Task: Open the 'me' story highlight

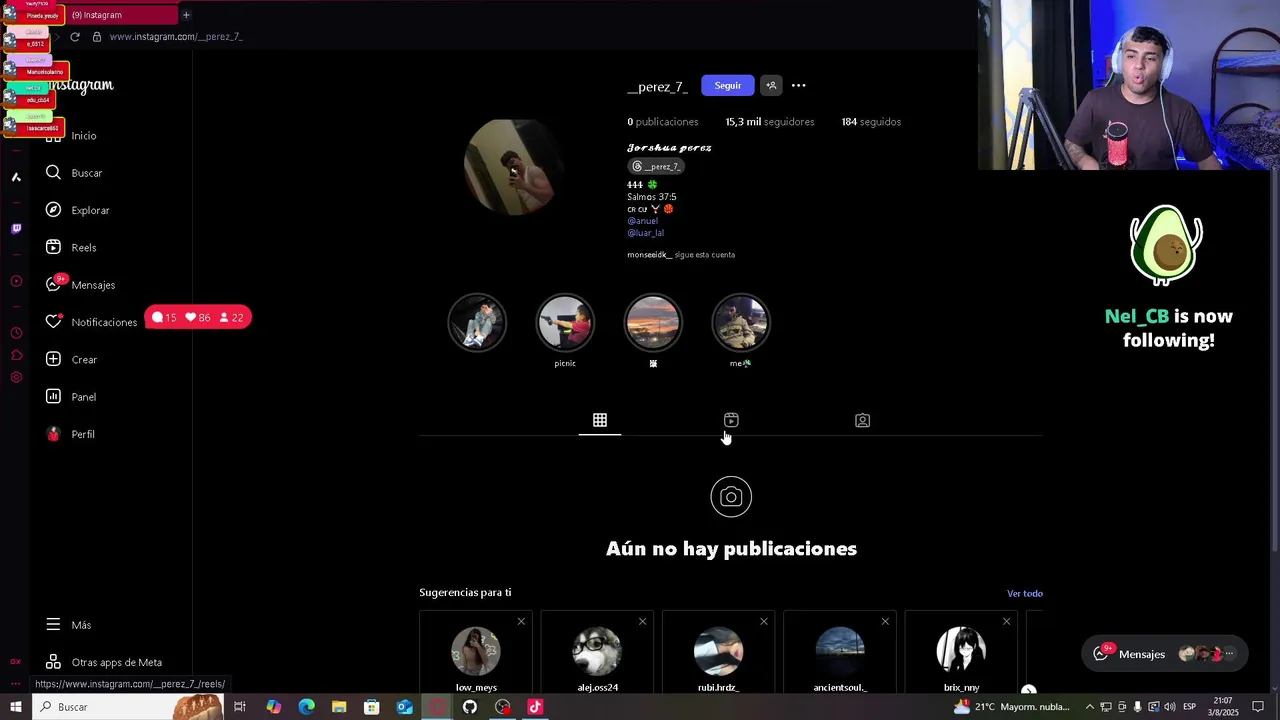Action: pyautogui.click(x=741, y=323)
